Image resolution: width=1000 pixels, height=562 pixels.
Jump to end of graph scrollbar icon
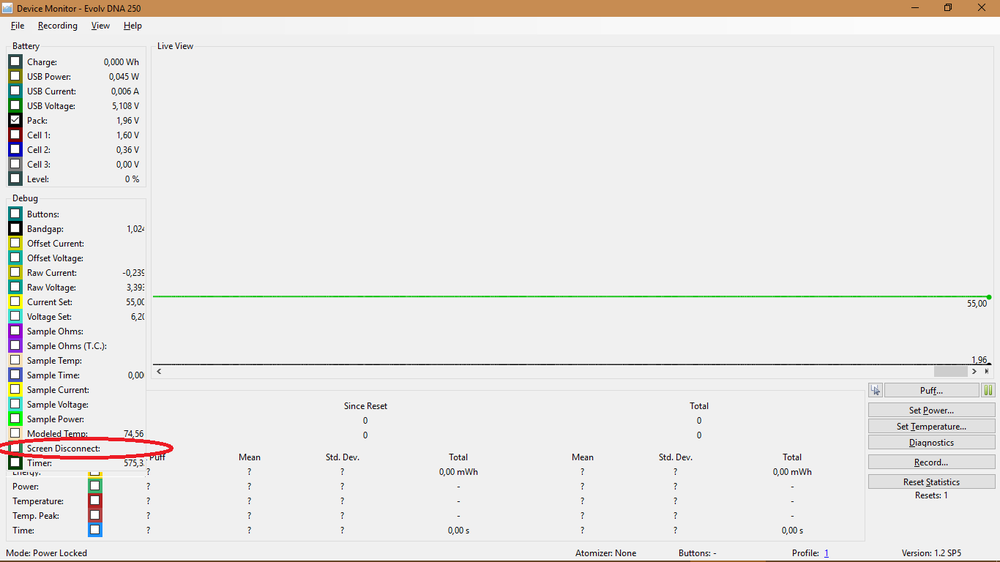987,371
